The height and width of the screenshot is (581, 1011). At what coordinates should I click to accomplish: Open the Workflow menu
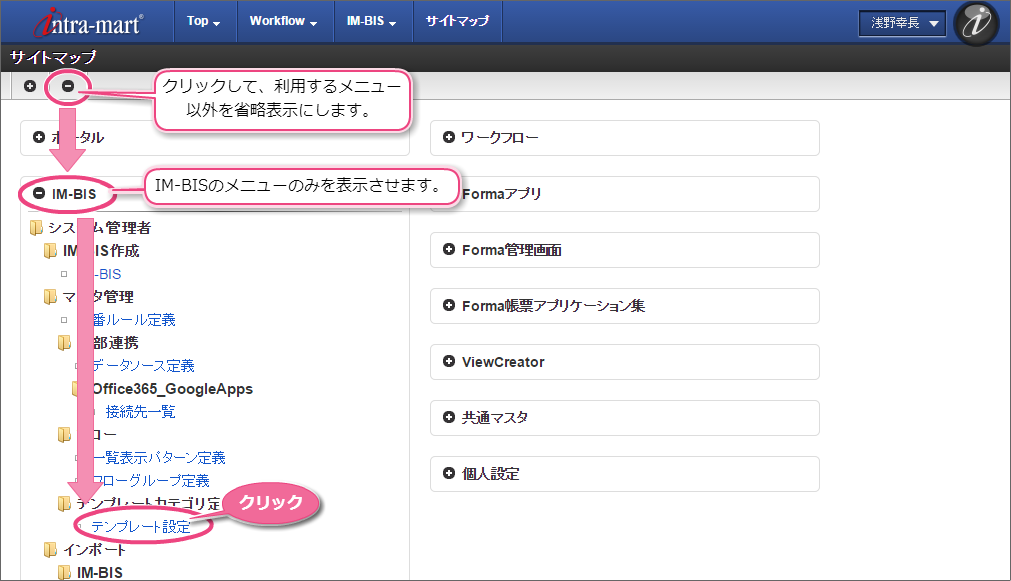tap(284, 21)
